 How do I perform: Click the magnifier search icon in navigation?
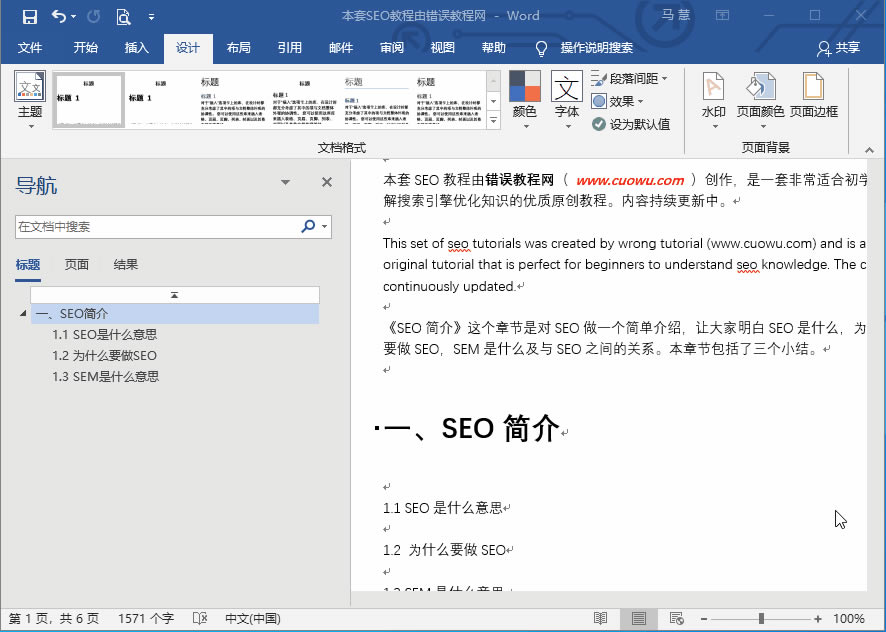(x=308, y=226)
